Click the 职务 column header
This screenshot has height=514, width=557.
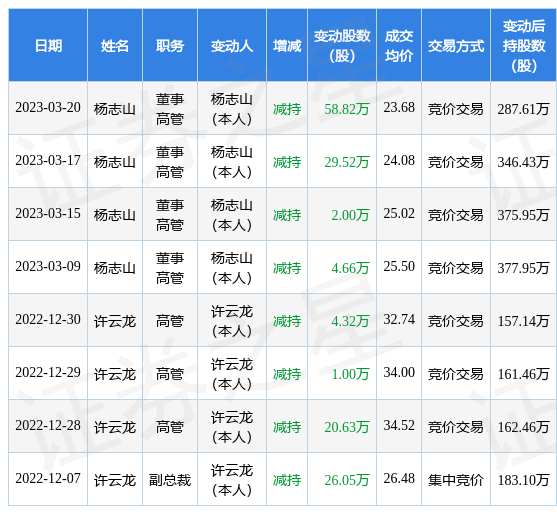click(170, 46)
